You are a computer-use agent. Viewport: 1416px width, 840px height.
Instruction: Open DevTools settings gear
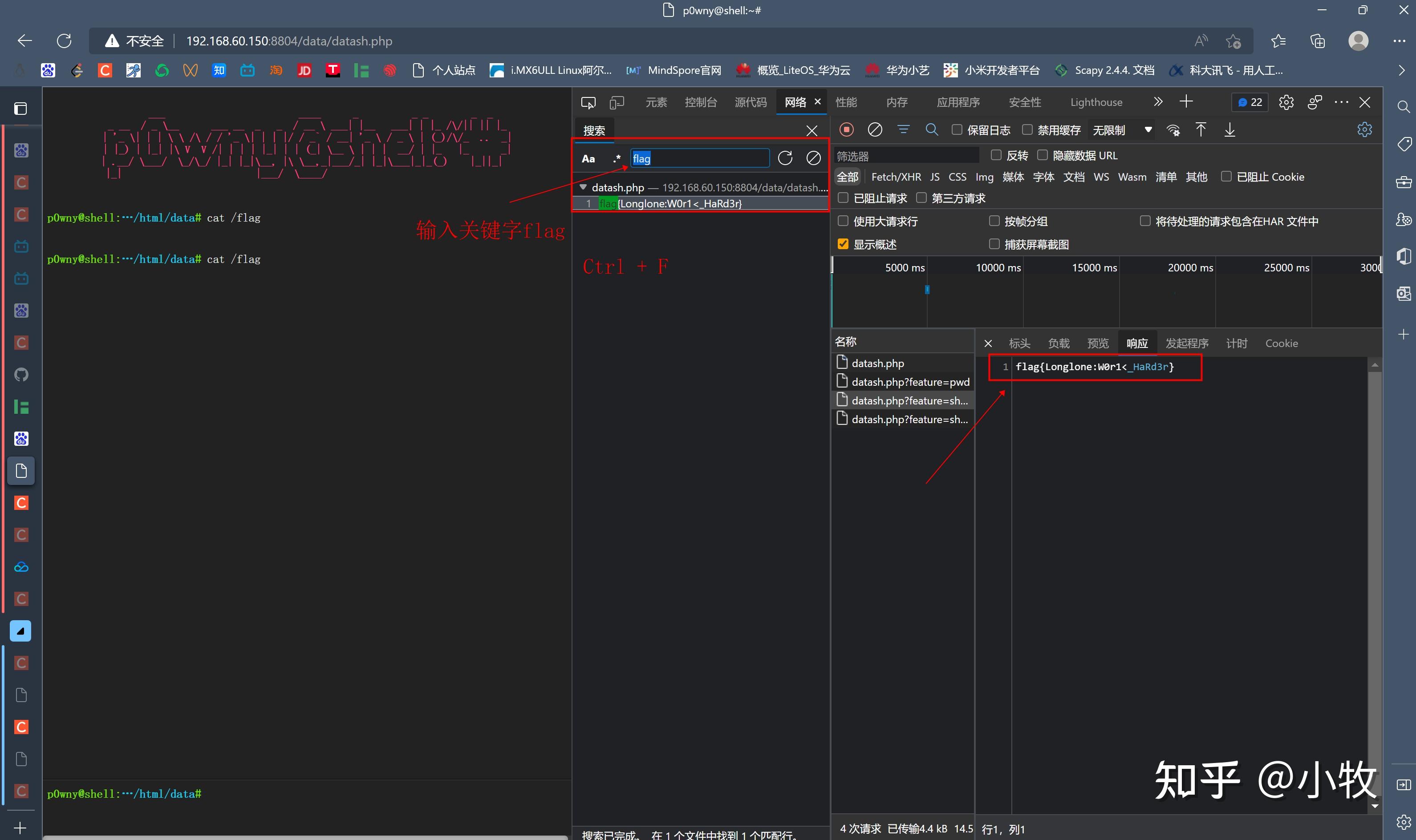1286,102
